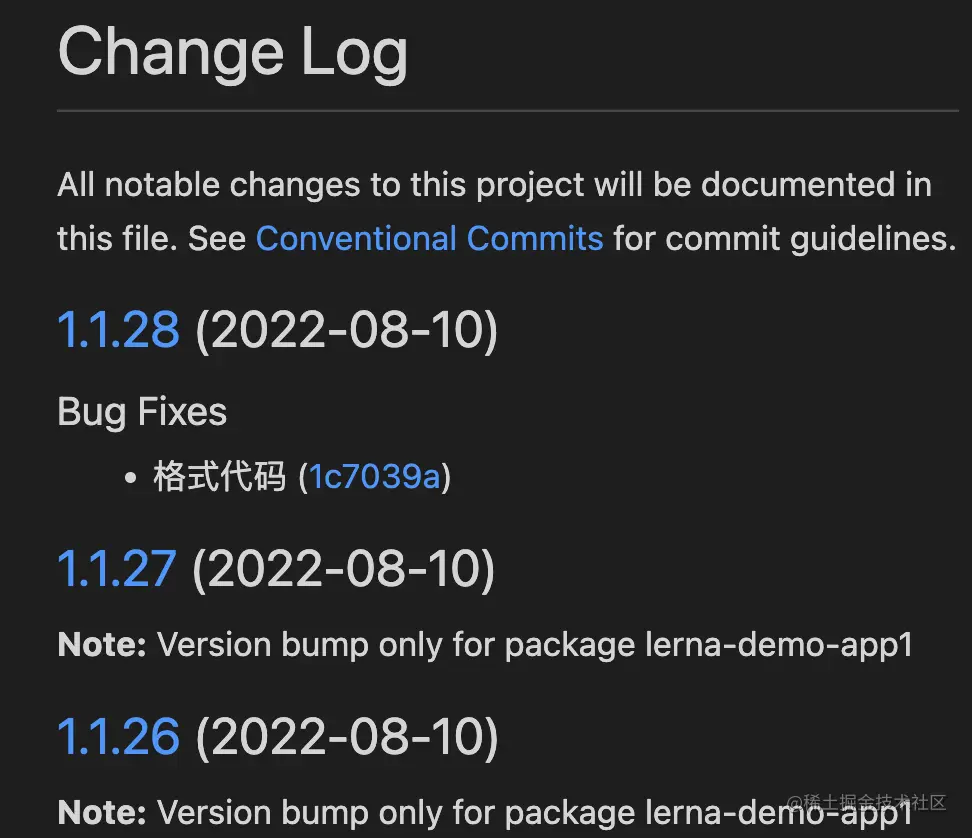Click the Bug Fixes subheading
Viewport: 972px width, 838px height.
tap(142, 412)
